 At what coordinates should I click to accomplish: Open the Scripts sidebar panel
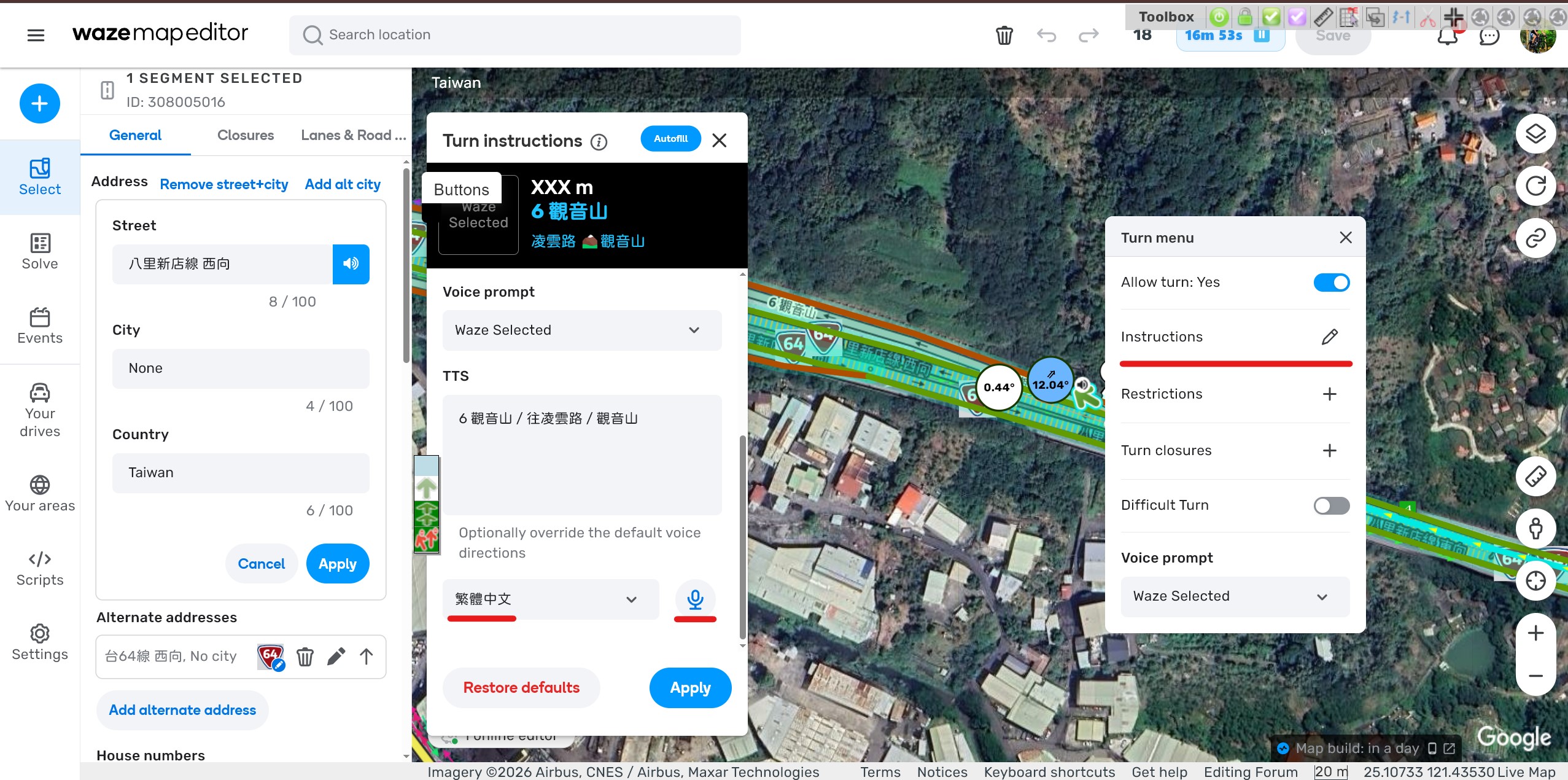(40, 568)
